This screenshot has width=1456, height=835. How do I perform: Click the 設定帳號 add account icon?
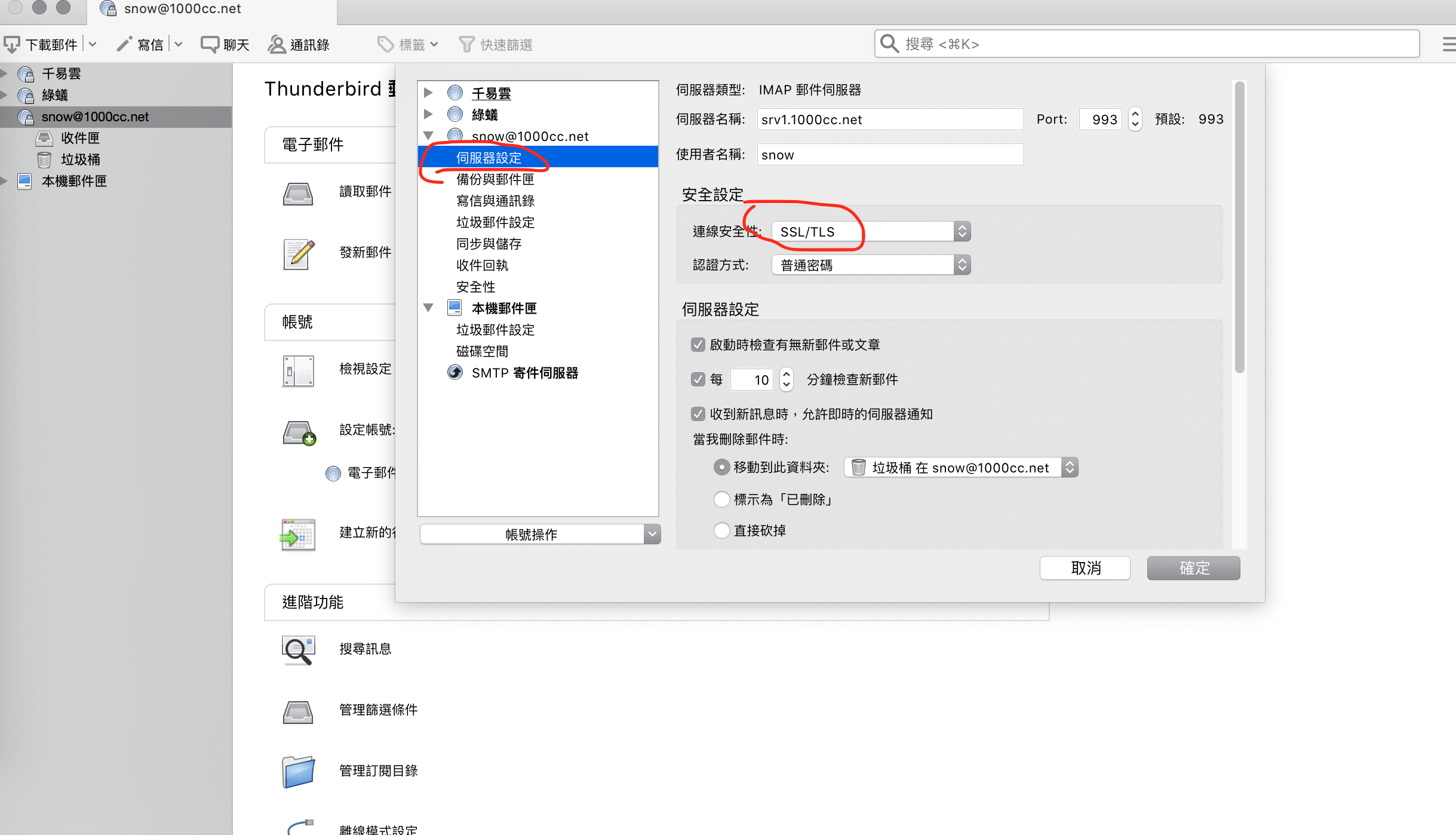pos(299,433)
